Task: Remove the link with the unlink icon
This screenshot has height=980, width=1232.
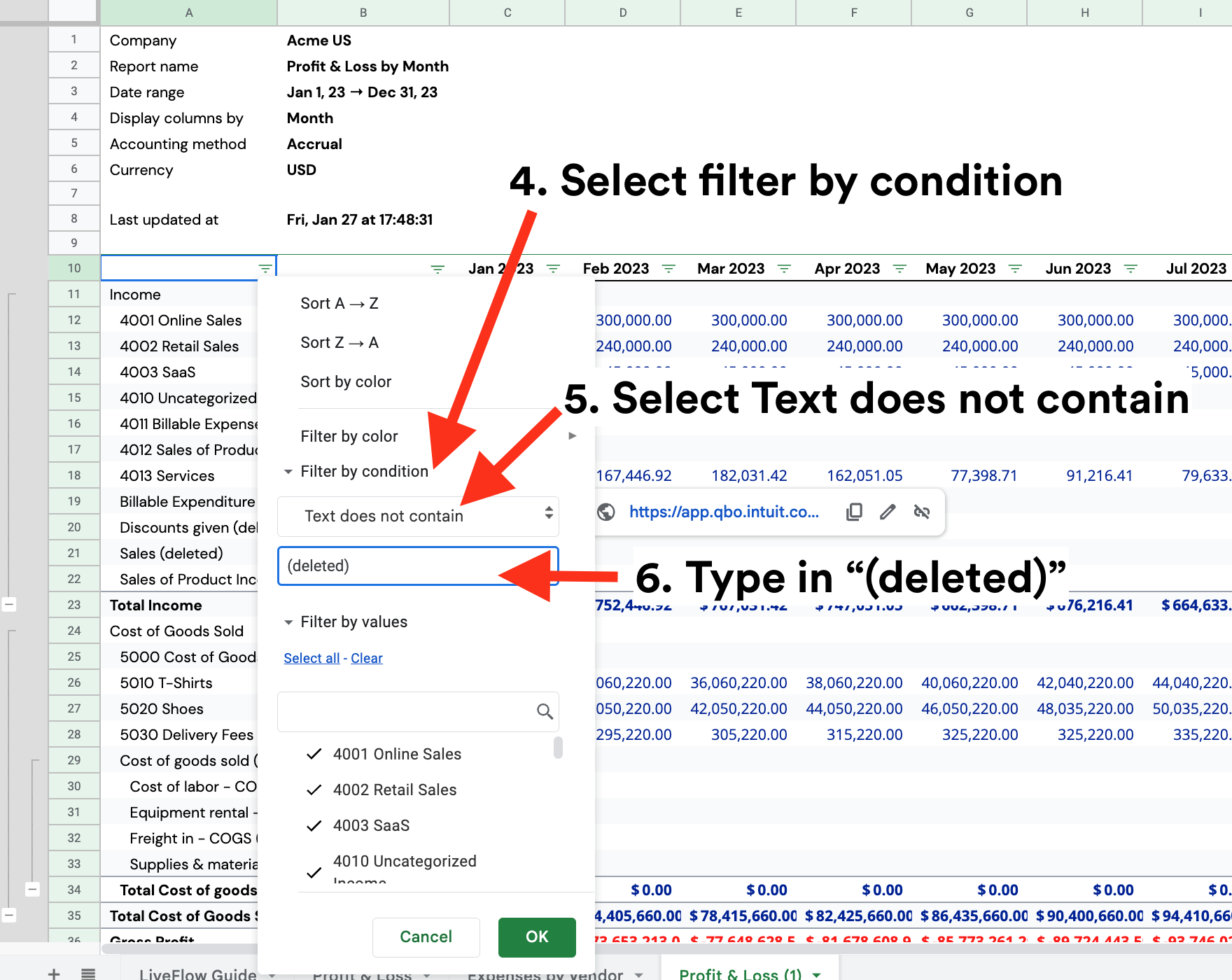Action: [922, 512]
